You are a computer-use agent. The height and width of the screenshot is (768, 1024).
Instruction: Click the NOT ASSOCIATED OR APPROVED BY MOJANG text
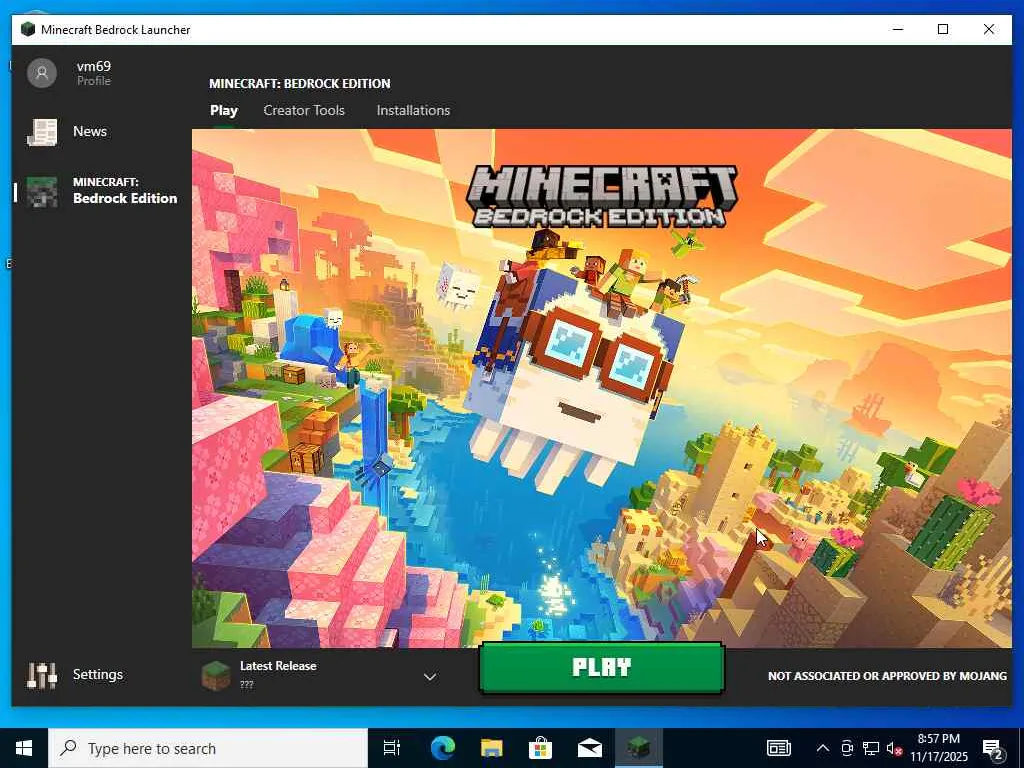[x=887, y=676]
